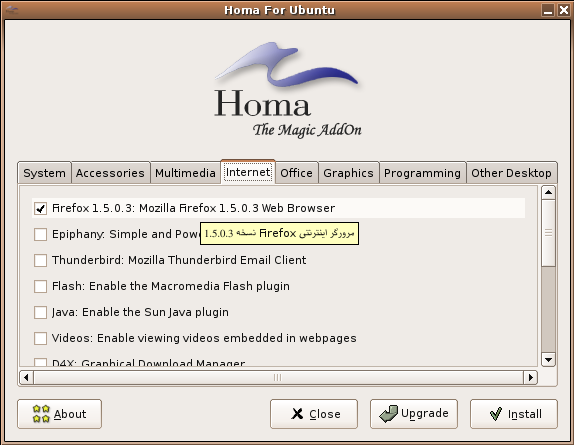574x445 pixels.
Task: Click the green arrow Upgrade icon
Action: pyautogui.click(x=388, y=414)
